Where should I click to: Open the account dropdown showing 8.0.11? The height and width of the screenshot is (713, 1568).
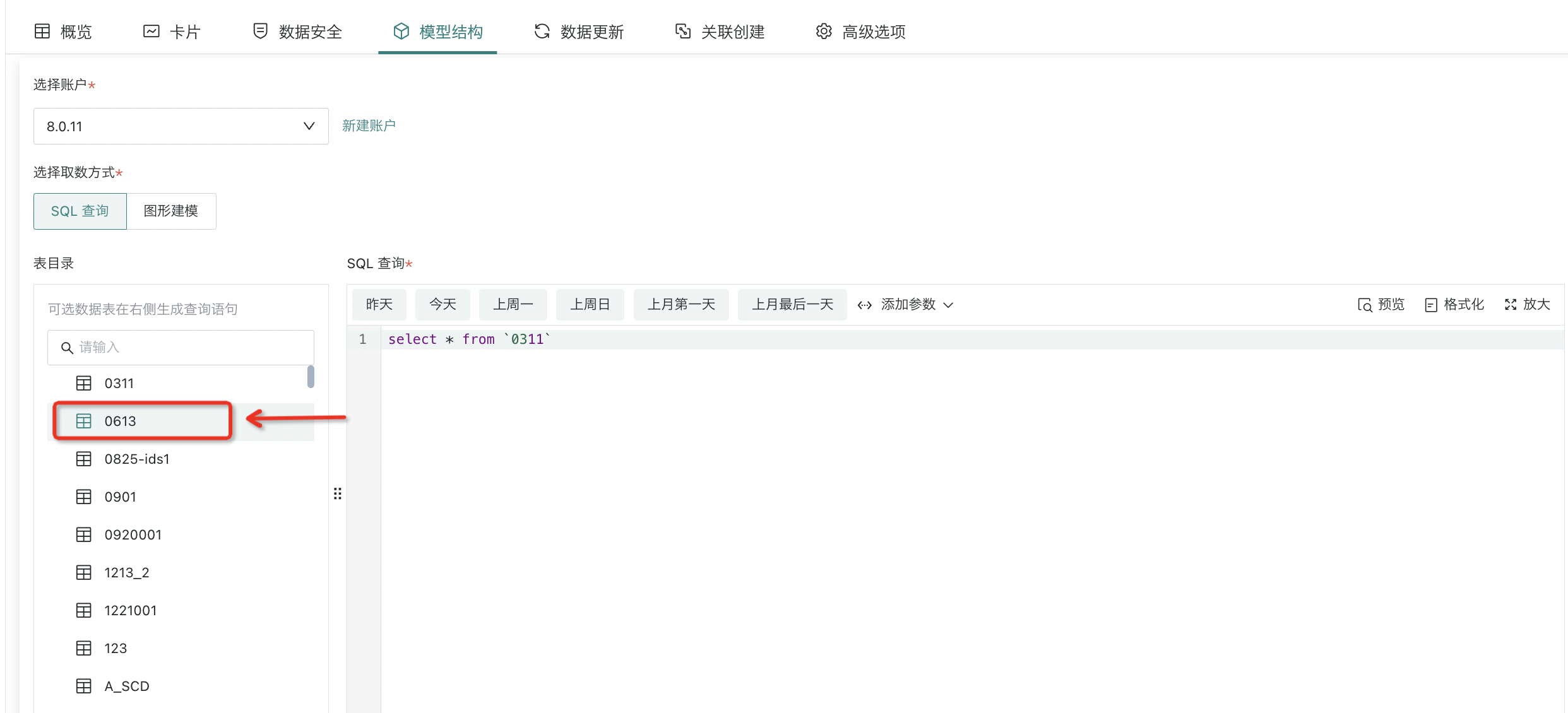coord(181,126)
